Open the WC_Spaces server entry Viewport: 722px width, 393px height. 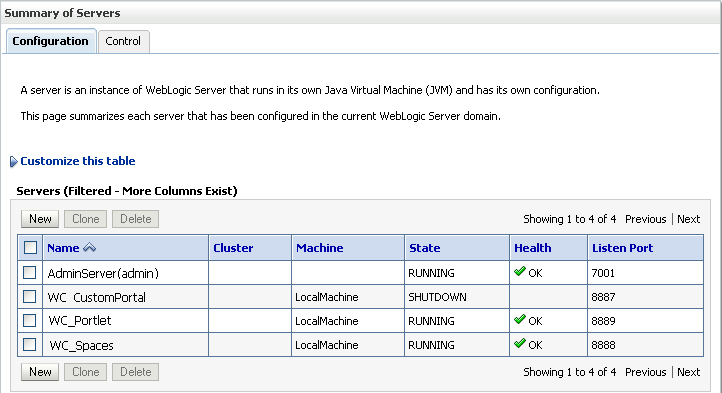click(81, 346)
